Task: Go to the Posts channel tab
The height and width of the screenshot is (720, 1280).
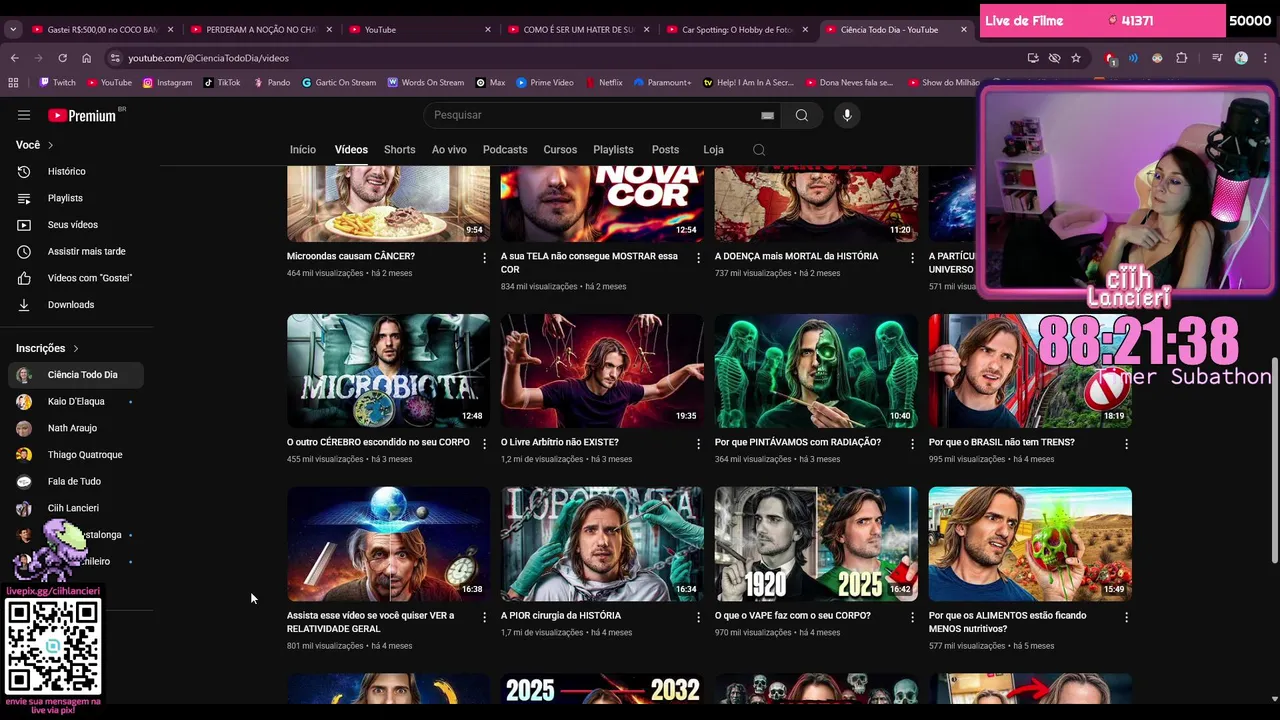Action: click(665, 150)
